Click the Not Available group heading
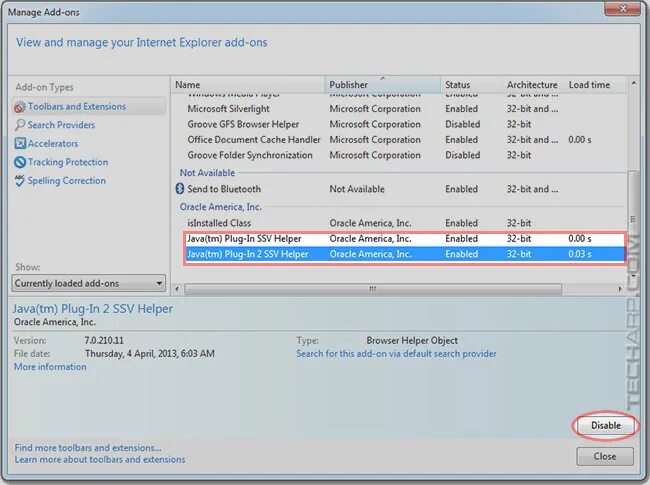 [207, 173]
